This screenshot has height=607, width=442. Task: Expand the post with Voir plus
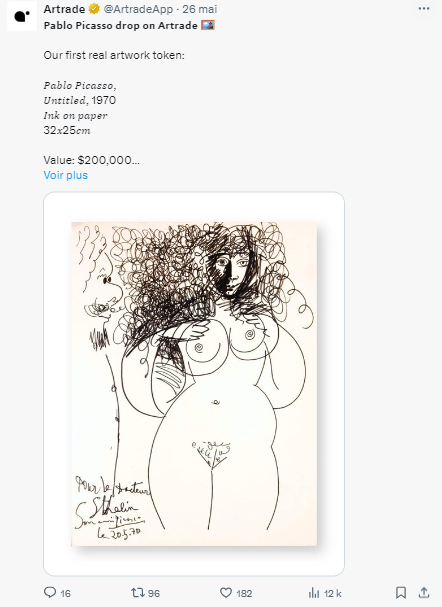point(65,175)
